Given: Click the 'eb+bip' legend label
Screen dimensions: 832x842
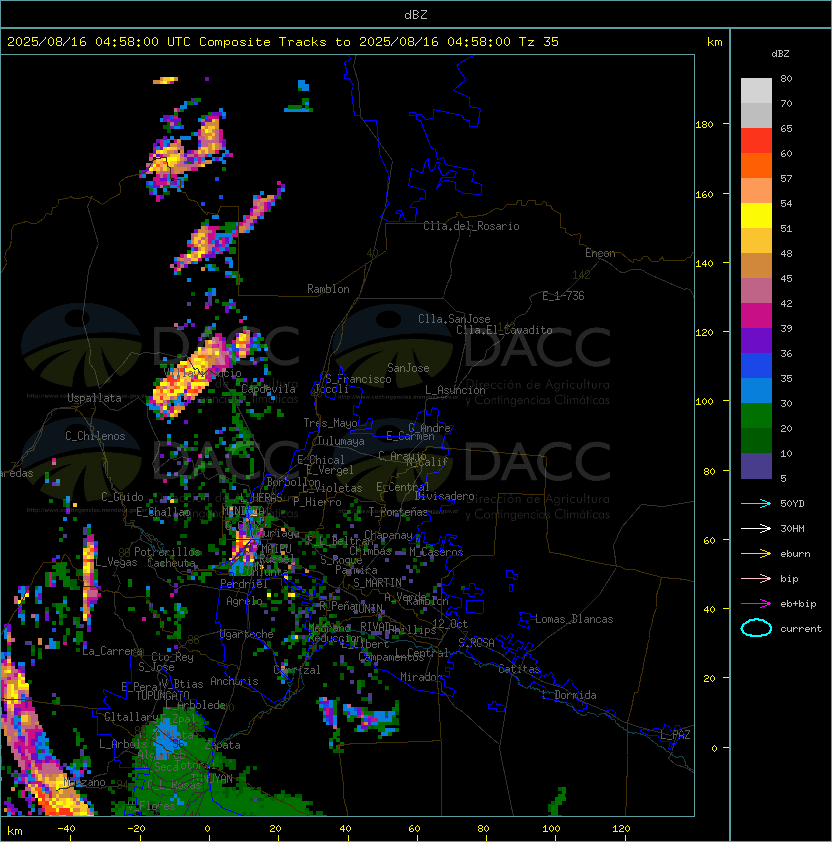Looking at the screenshot, I should click(x=798, y=604).
